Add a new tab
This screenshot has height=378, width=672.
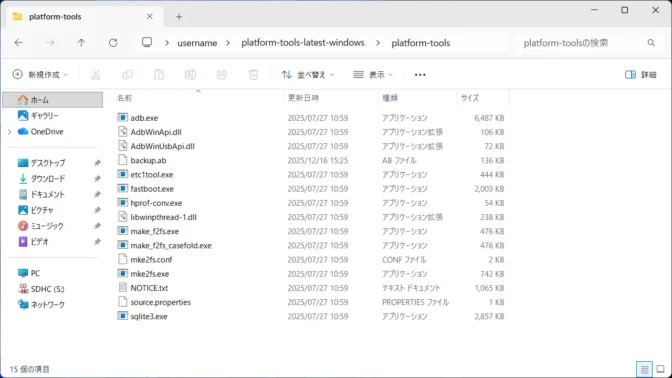[x=179, y=17]
